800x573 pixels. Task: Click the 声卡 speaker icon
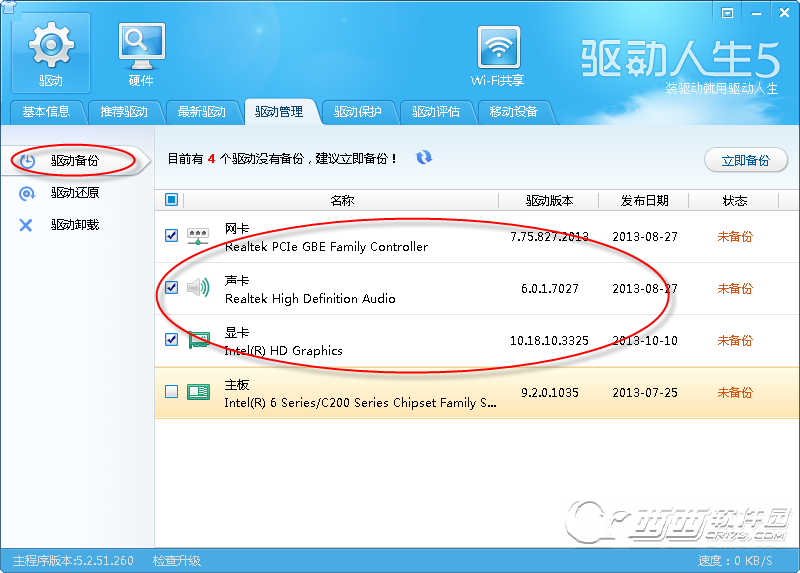[198, 288]
